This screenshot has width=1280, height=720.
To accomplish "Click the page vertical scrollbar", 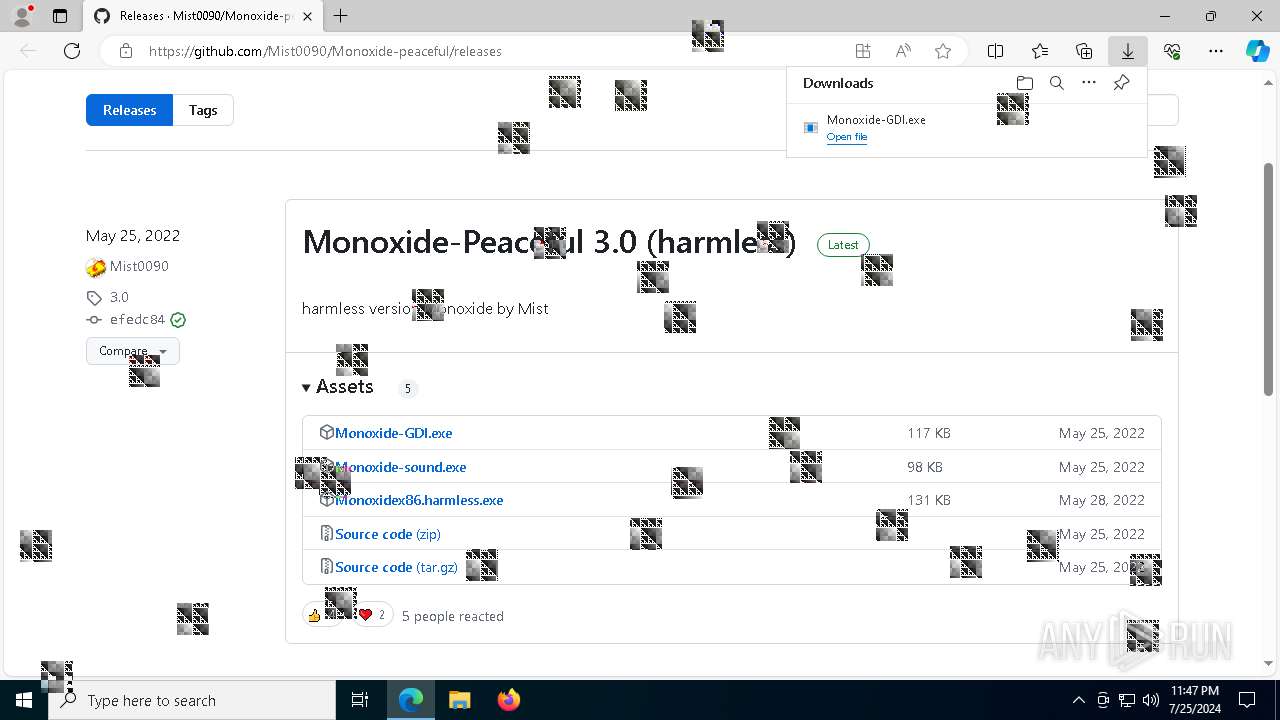I will [x=1269, y=280].
